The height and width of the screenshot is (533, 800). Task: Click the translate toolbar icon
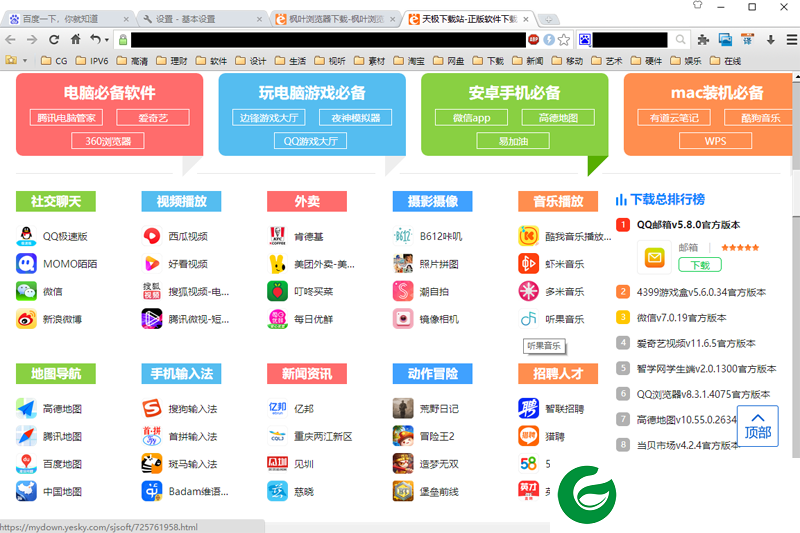[x=747, y=39]
